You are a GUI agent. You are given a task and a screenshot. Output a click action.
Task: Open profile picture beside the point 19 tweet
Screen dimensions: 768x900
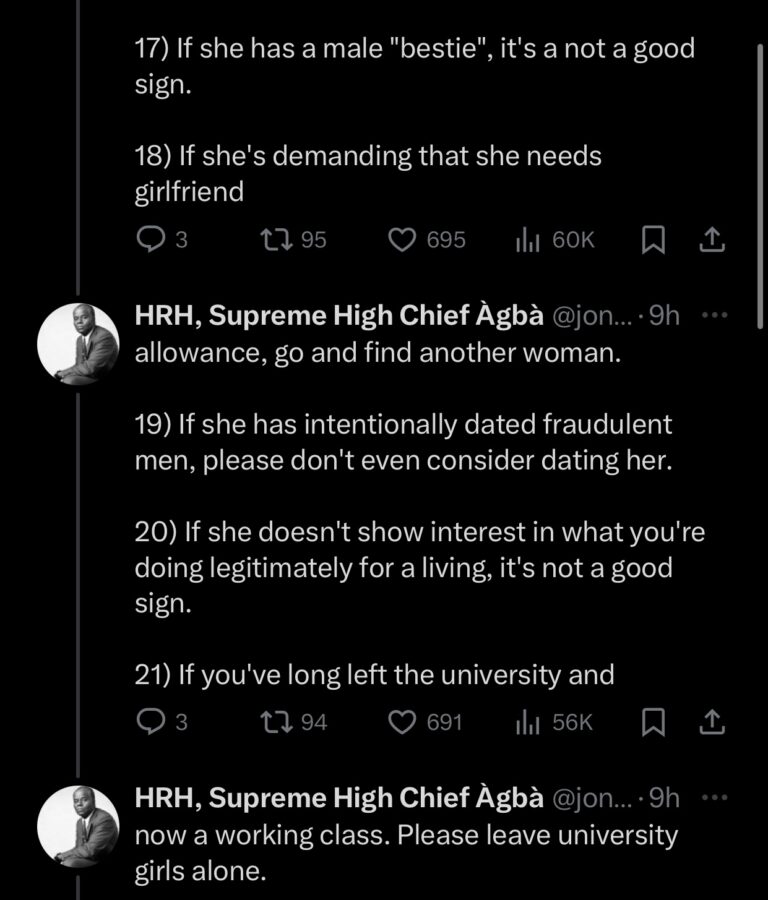click(78, 344)
